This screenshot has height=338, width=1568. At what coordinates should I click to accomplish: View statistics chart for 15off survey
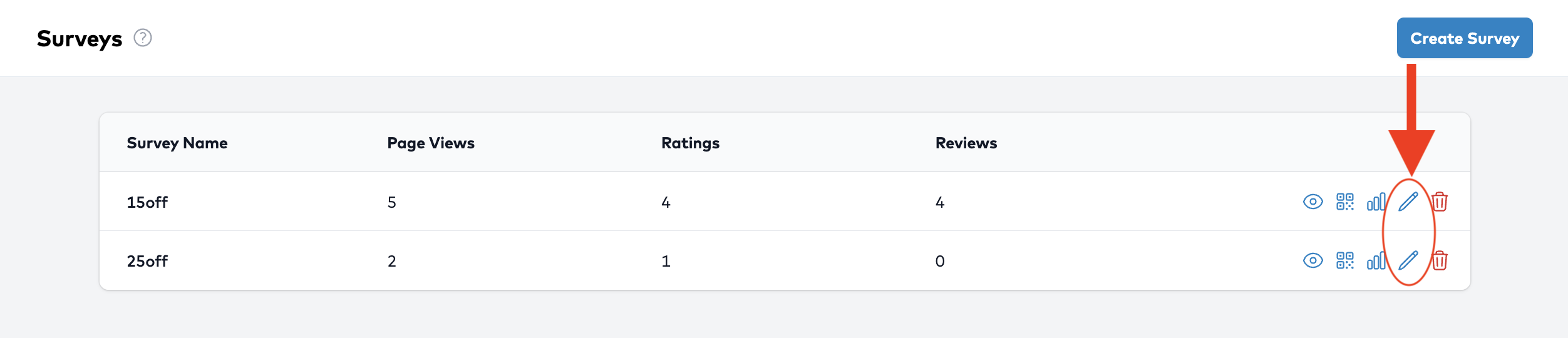pyautogui.click(x=1376, y=202)
